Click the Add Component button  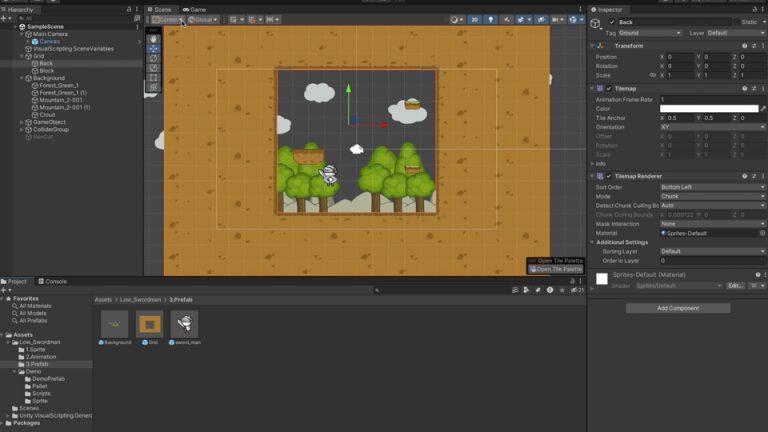678,308
